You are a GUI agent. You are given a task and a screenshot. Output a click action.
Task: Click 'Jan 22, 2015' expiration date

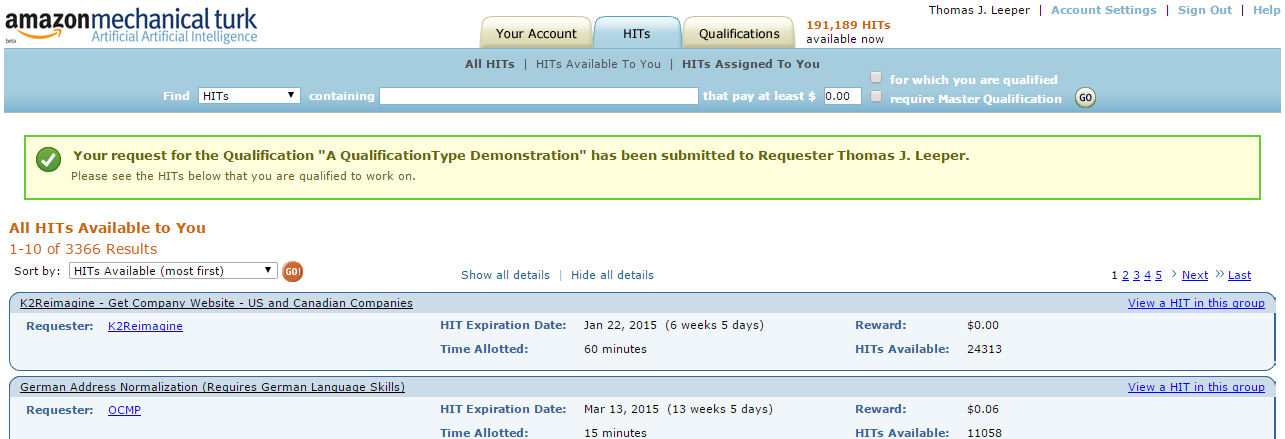click(621, 326)
